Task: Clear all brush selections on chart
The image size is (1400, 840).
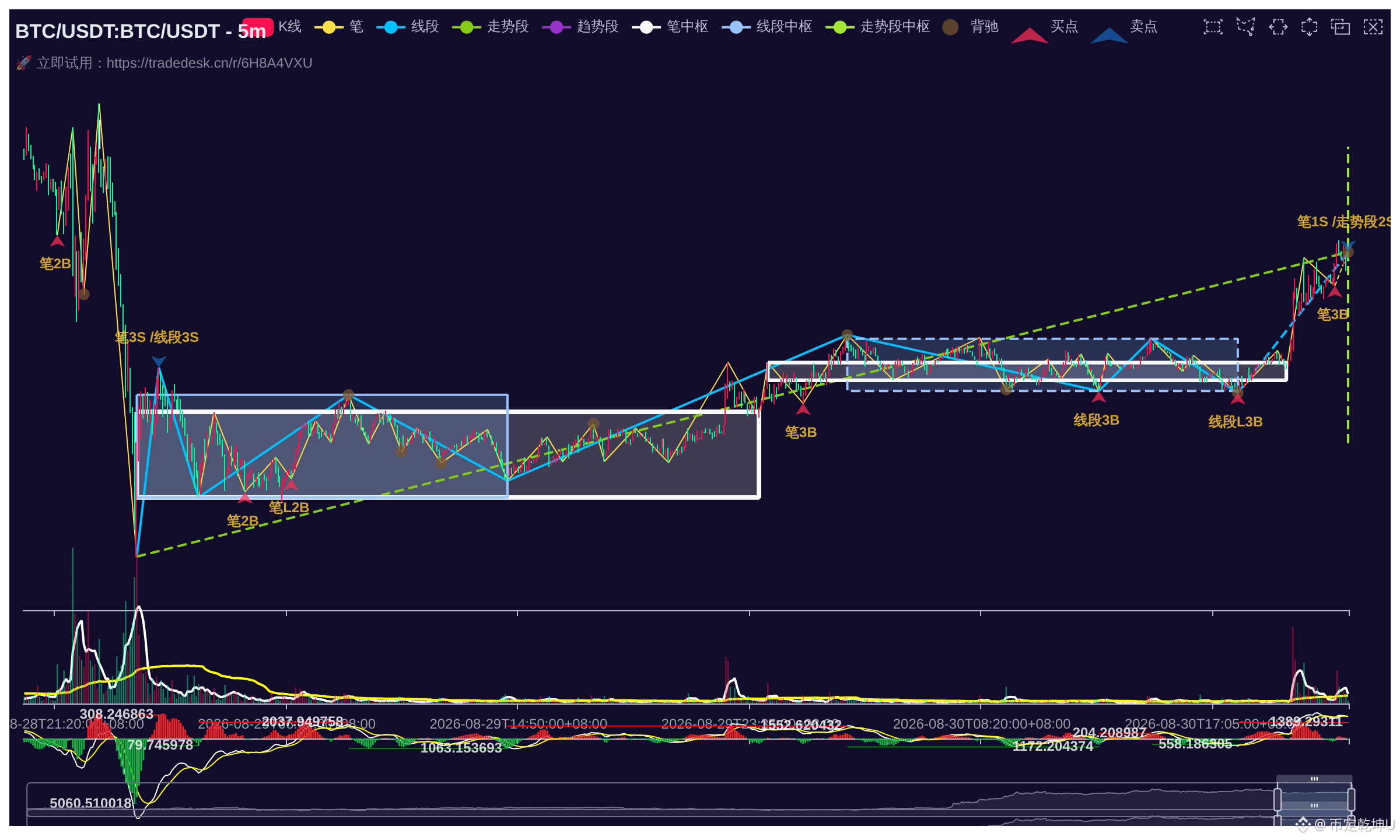Action: click(1373, 27)
